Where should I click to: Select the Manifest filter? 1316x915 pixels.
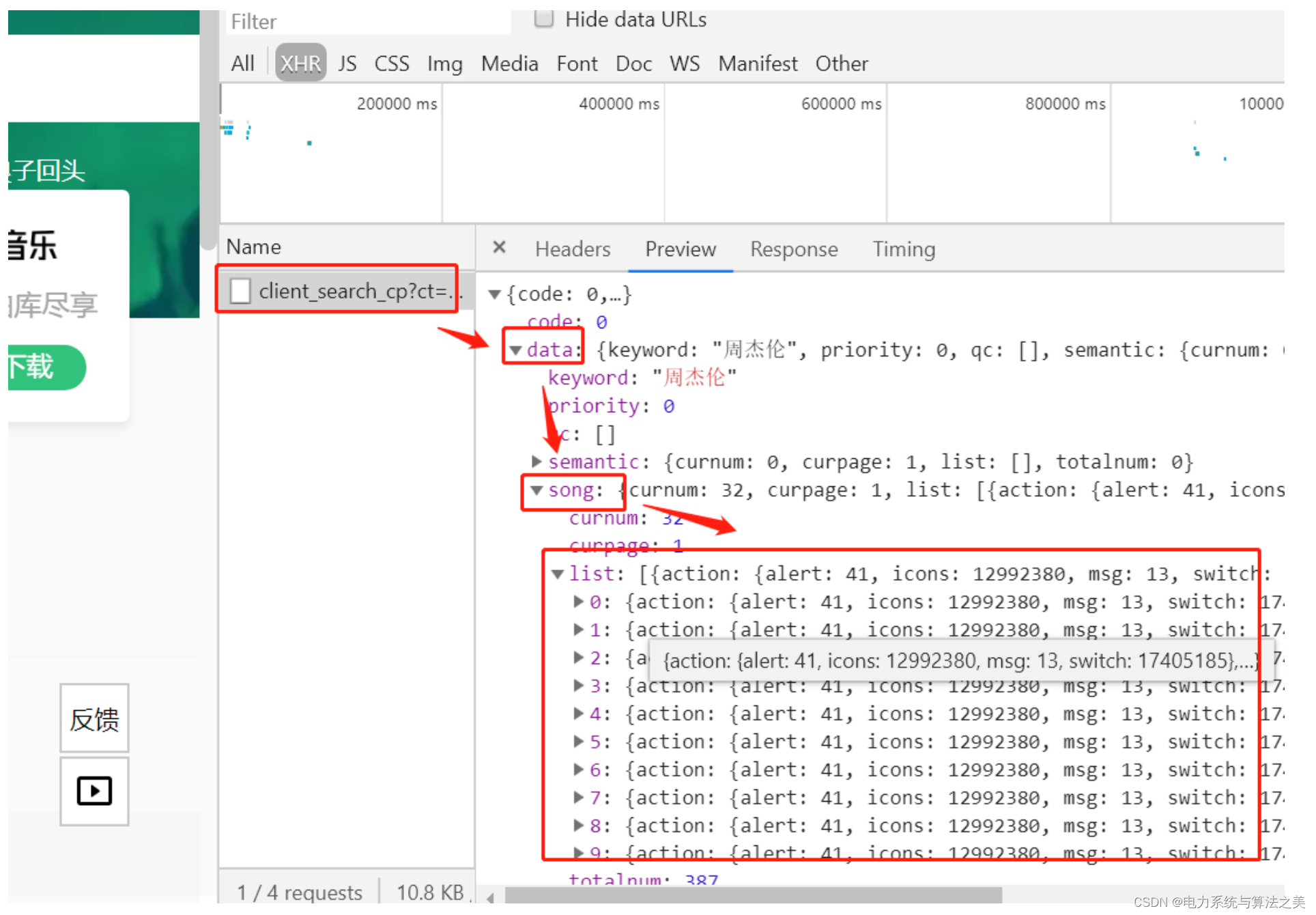tap(758, 63)
